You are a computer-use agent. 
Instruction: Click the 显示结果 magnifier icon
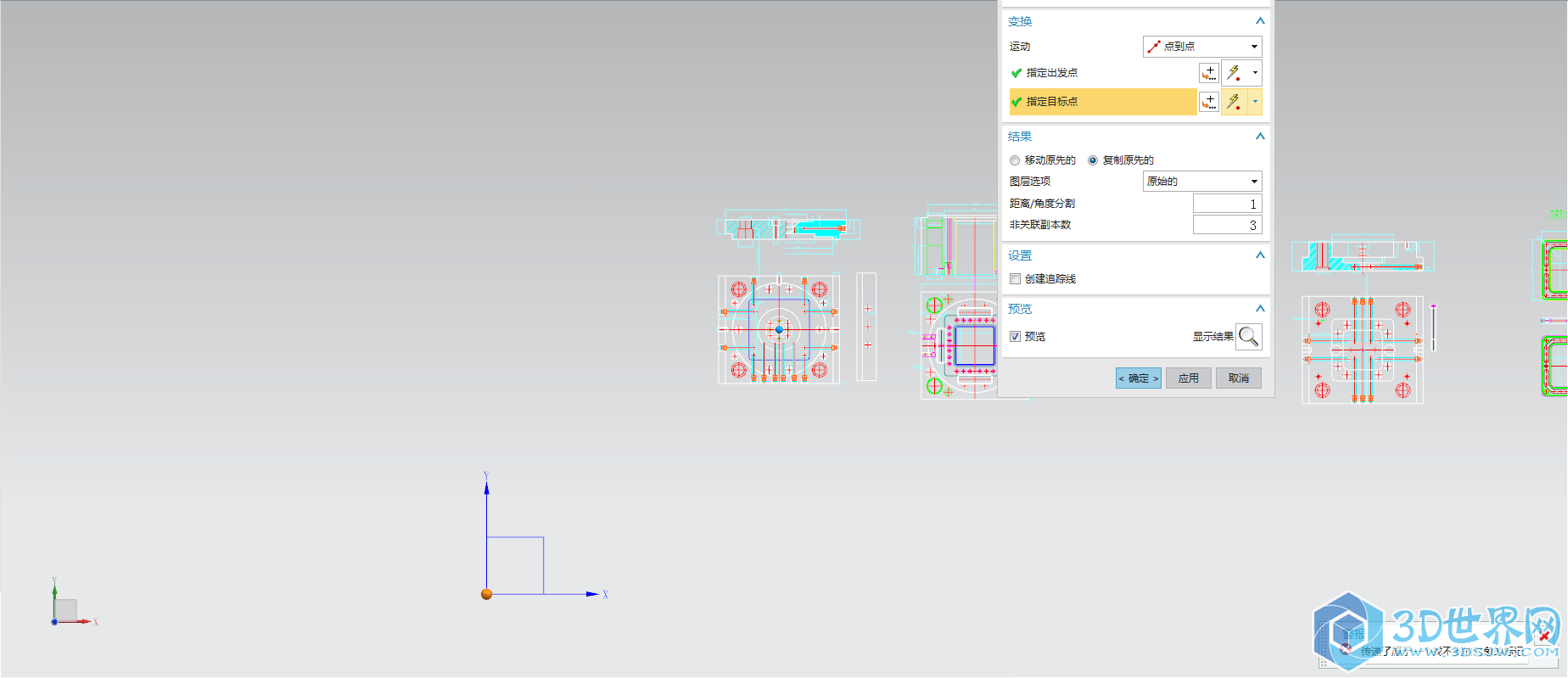[x=1249, y=337]
